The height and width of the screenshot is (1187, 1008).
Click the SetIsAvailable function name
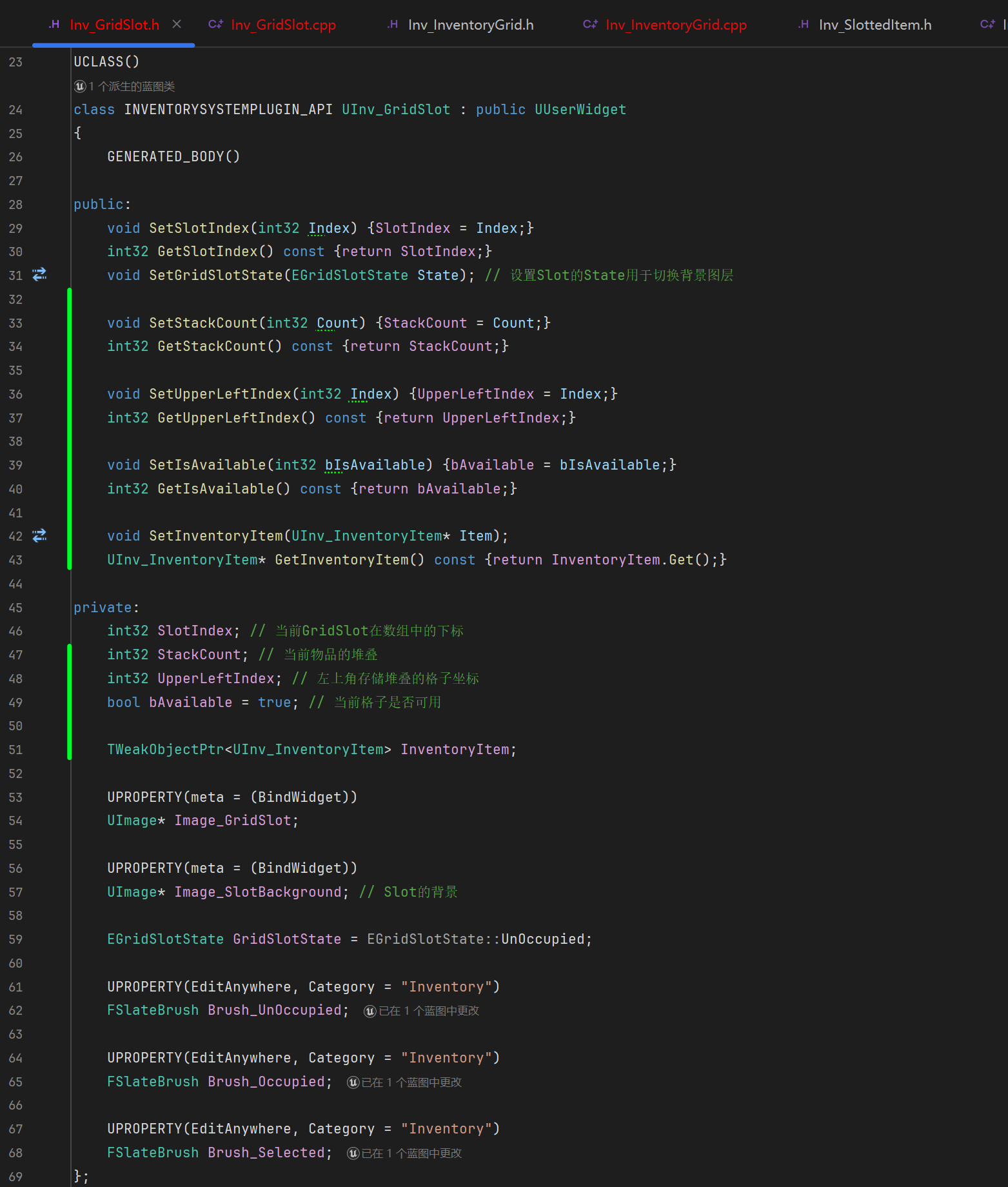click(x=208, y=465)
